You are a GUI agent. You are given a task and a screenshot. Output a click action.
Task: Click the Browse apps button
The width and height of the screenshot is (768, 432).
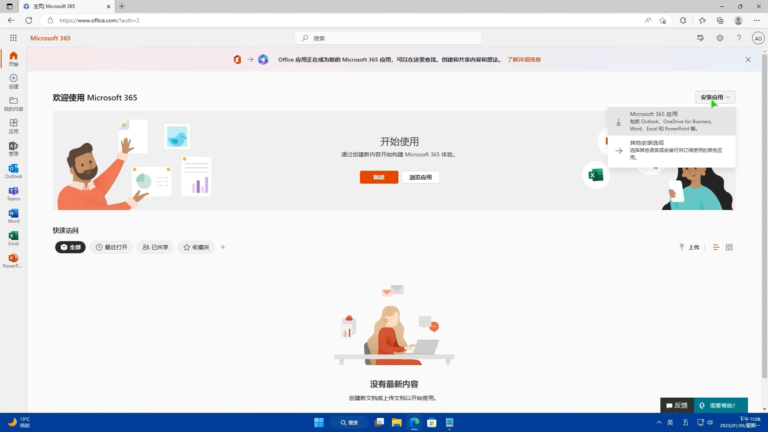(420, 177)
